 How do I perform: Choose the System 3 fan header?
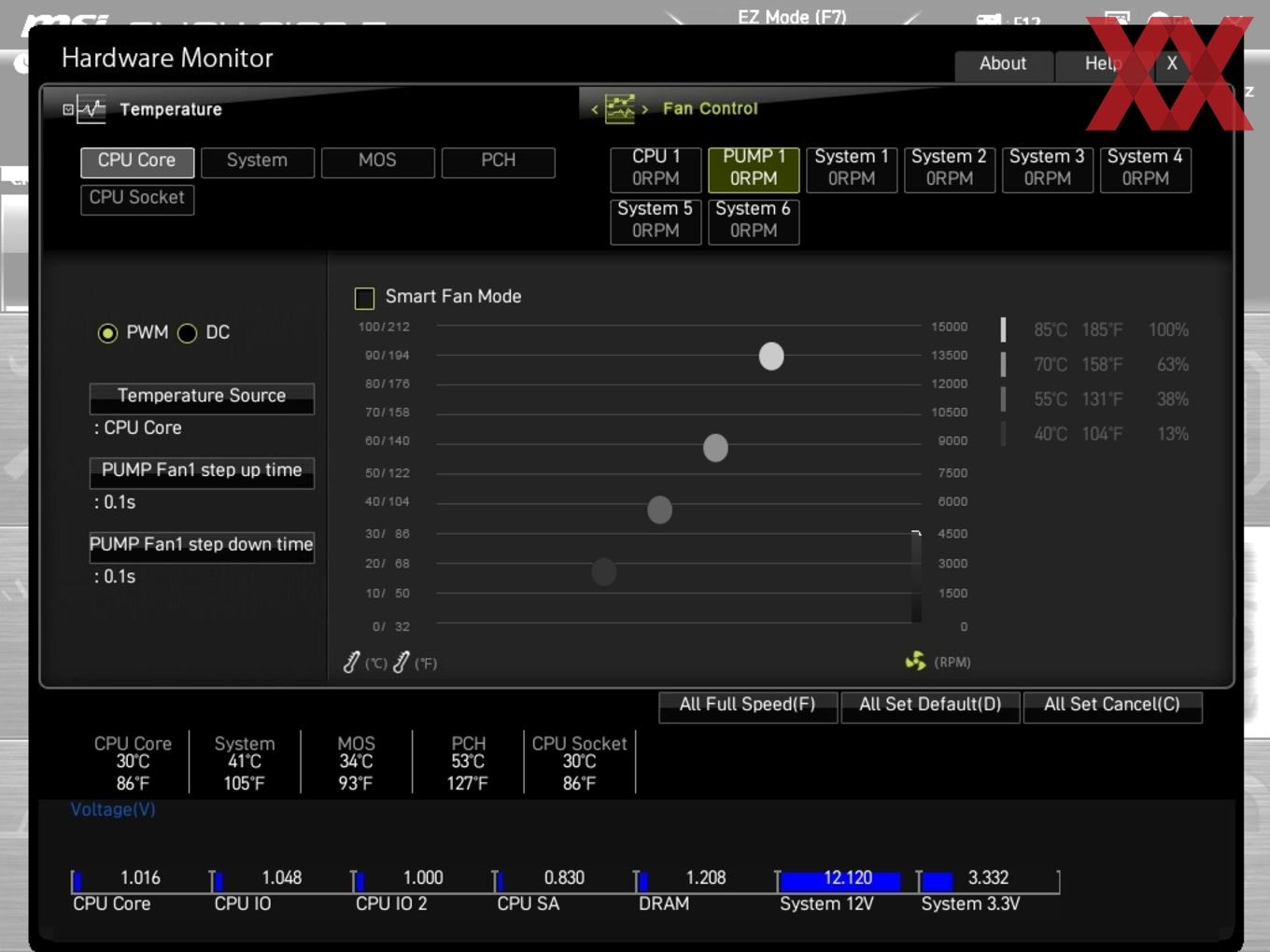1048,169
